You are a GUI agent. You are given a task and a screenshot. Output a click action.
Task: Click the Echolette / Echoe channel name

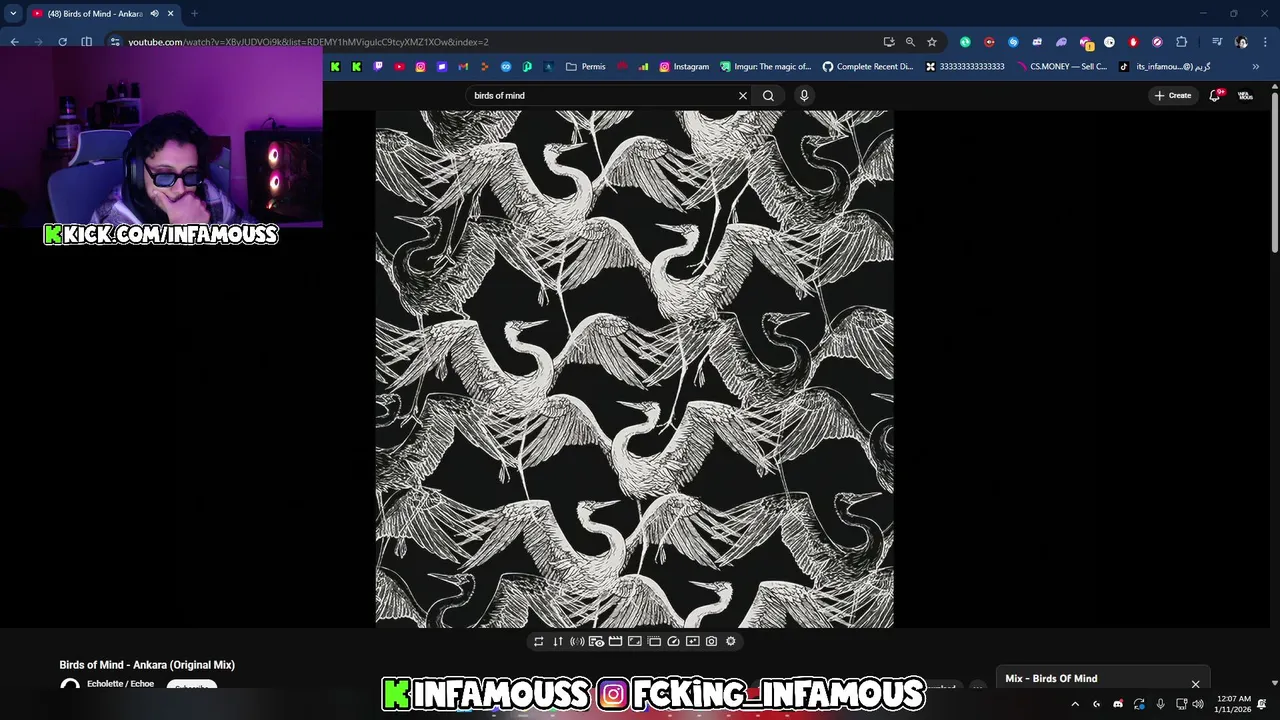[120, 684]
